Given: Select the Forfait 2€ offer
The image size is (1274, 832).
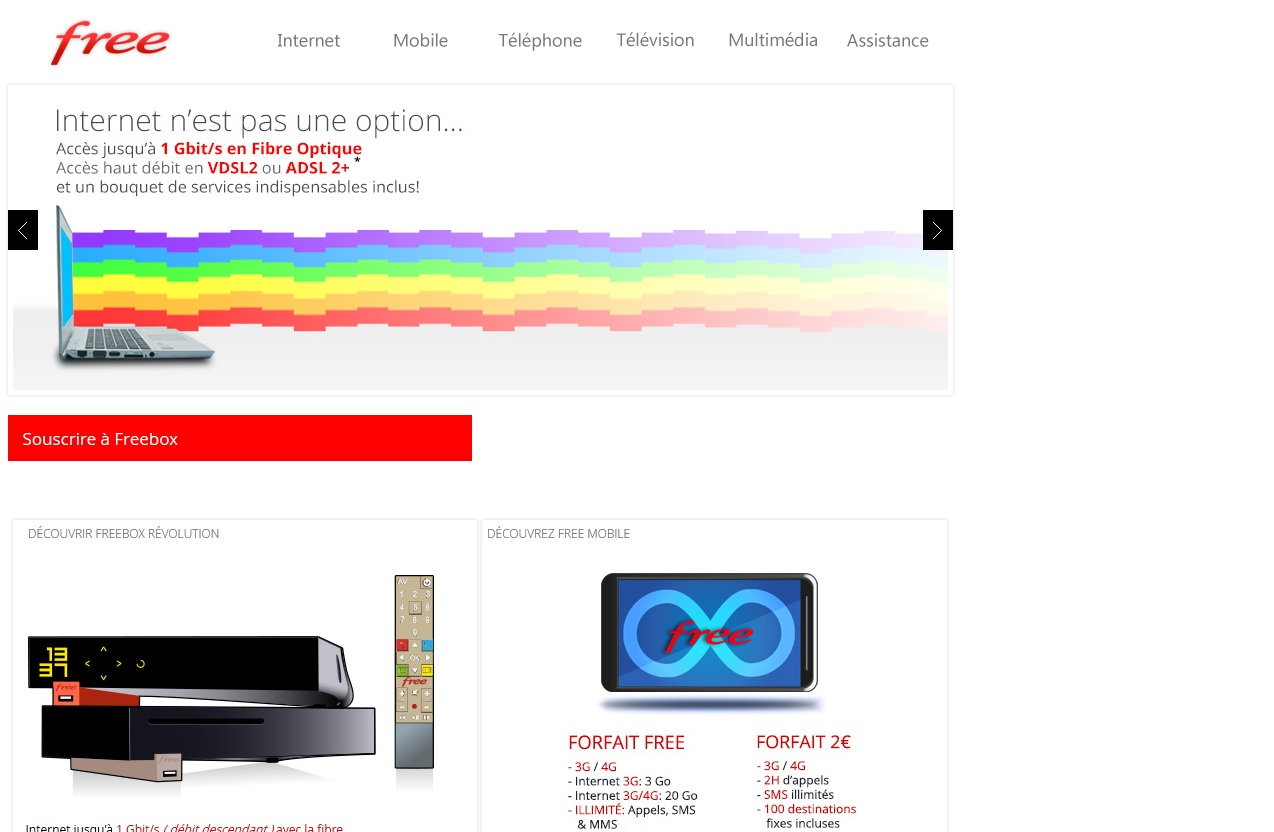Looking at the screenshot, I should click(x=803, y=742).
